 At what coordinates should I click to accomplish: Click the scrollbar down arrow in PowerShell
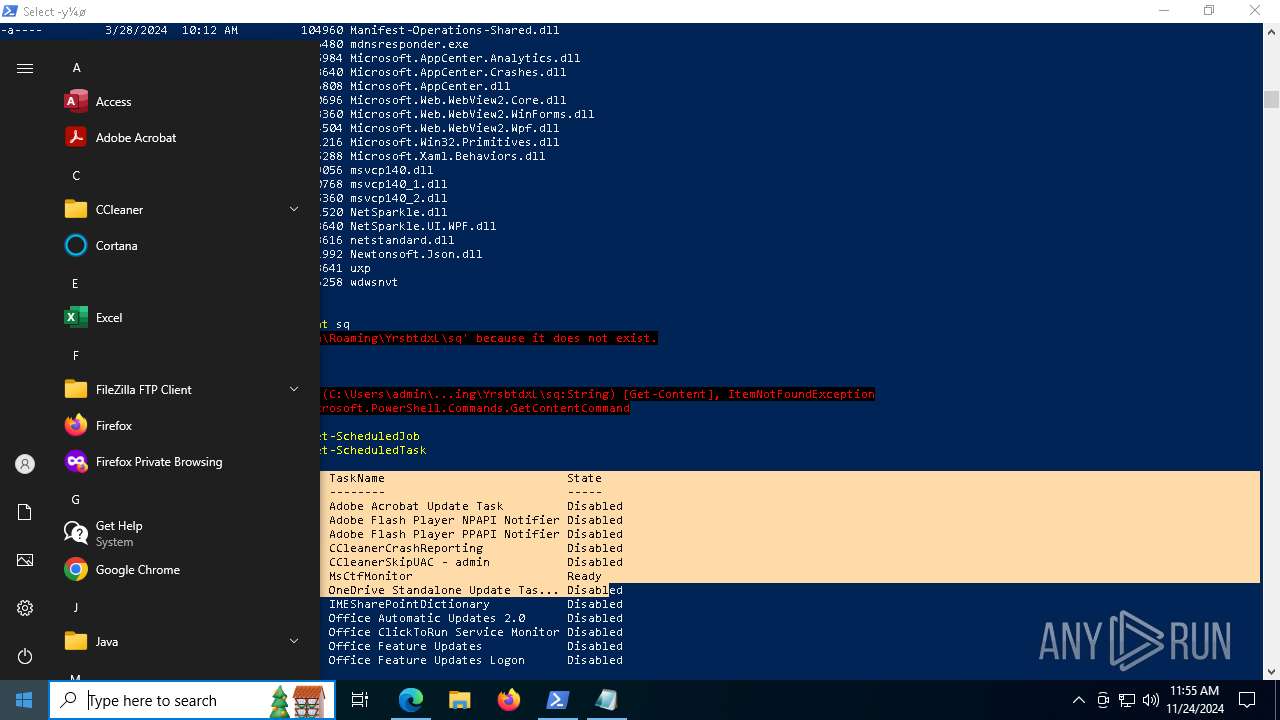pyautogui.click(x=1271, y=672)
